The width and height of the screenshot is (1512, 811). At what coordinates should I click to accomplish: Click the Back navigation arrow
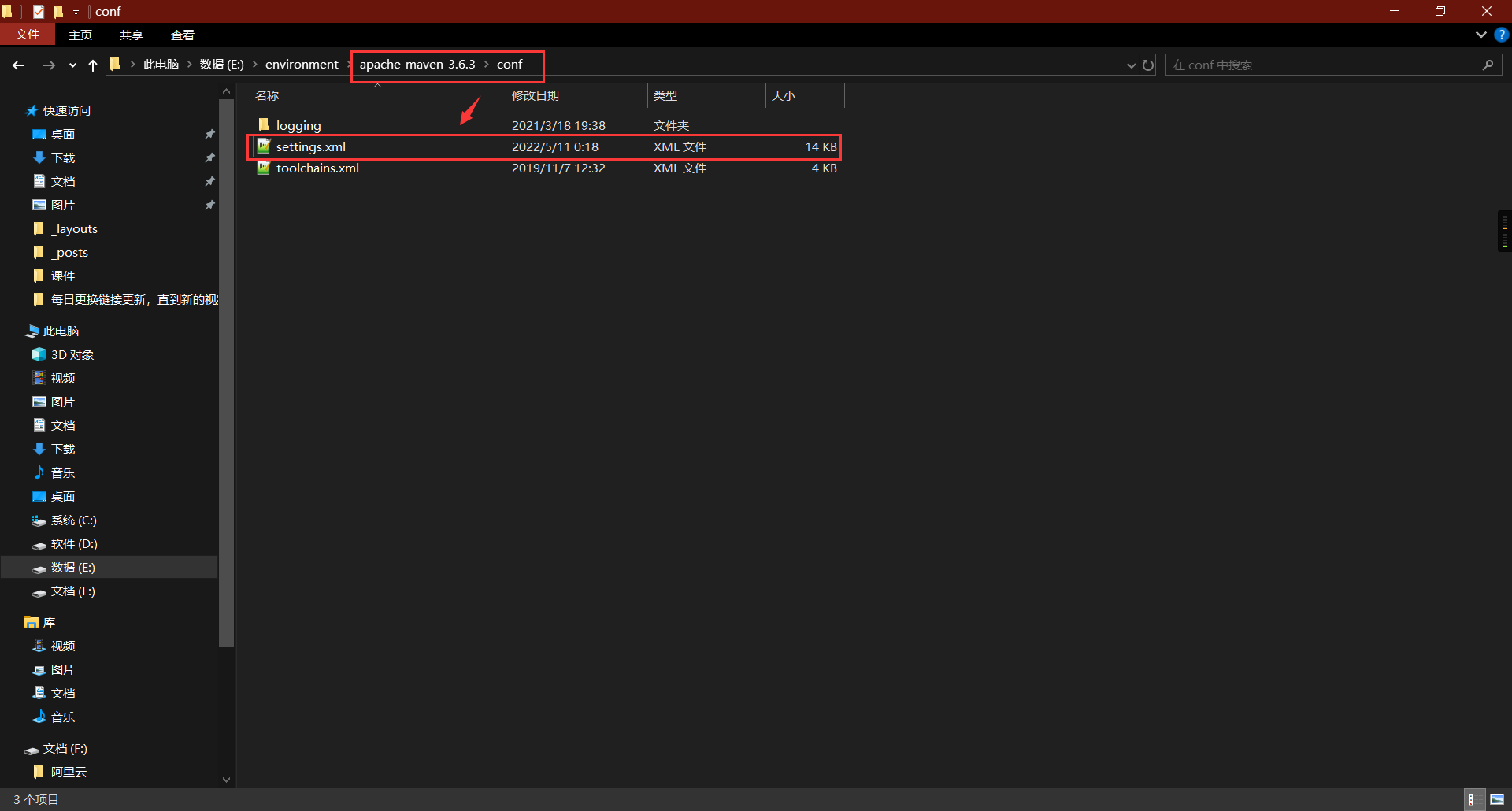(x=19, y=65)
